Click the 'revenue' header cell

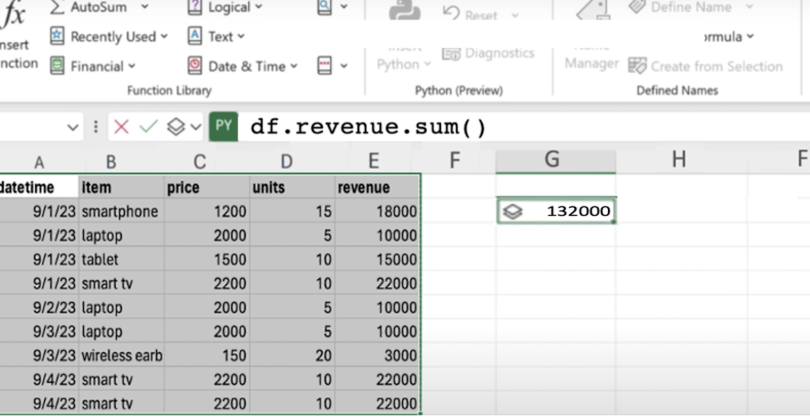tap(378, 187)
